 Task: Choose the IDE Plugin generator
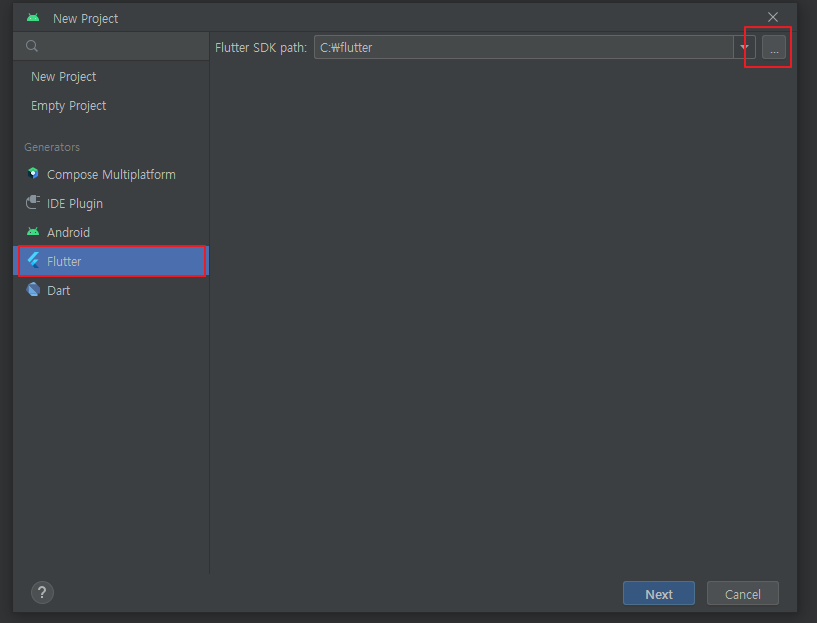111,203
